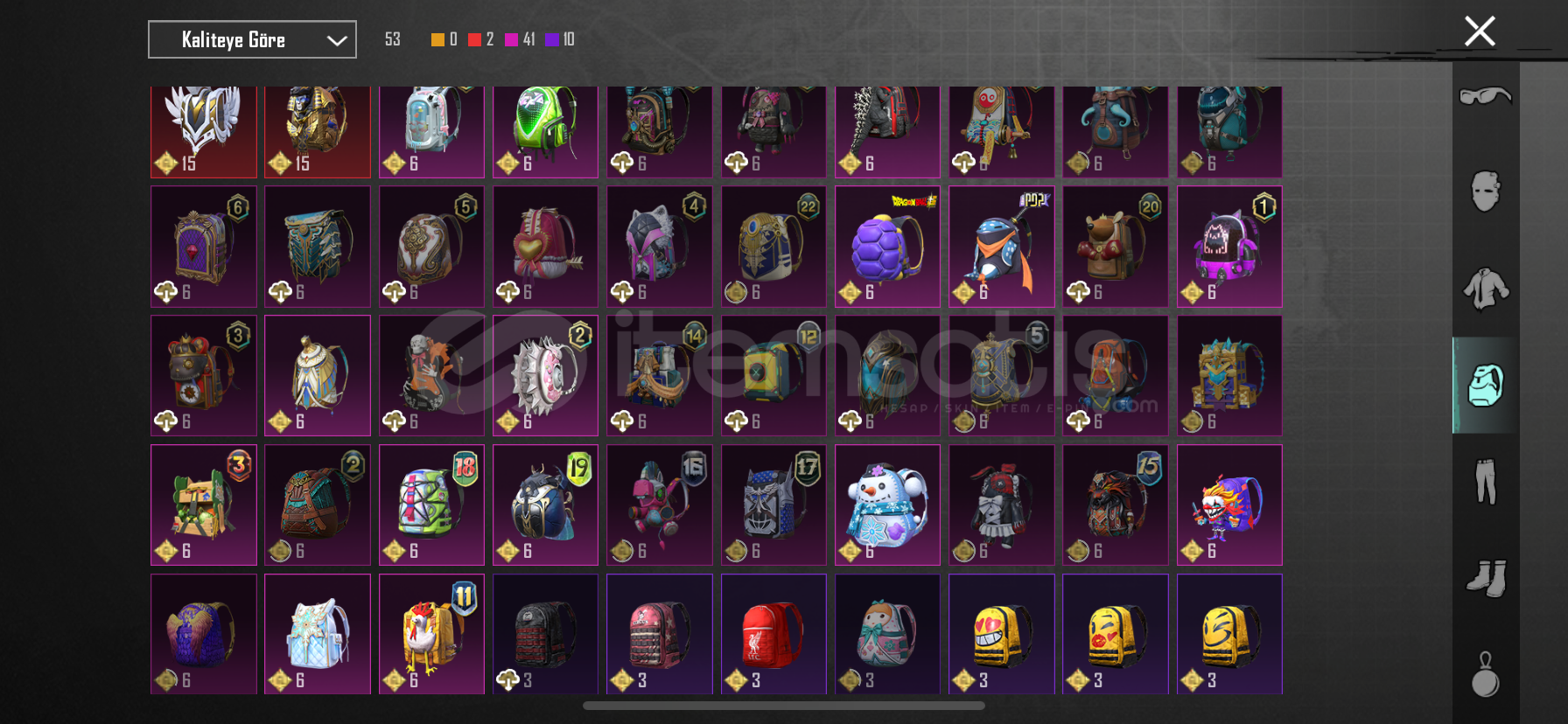Screen dimensions: 1568x724
Task: Open the grenade category icon
Action: pos(1486,674)
